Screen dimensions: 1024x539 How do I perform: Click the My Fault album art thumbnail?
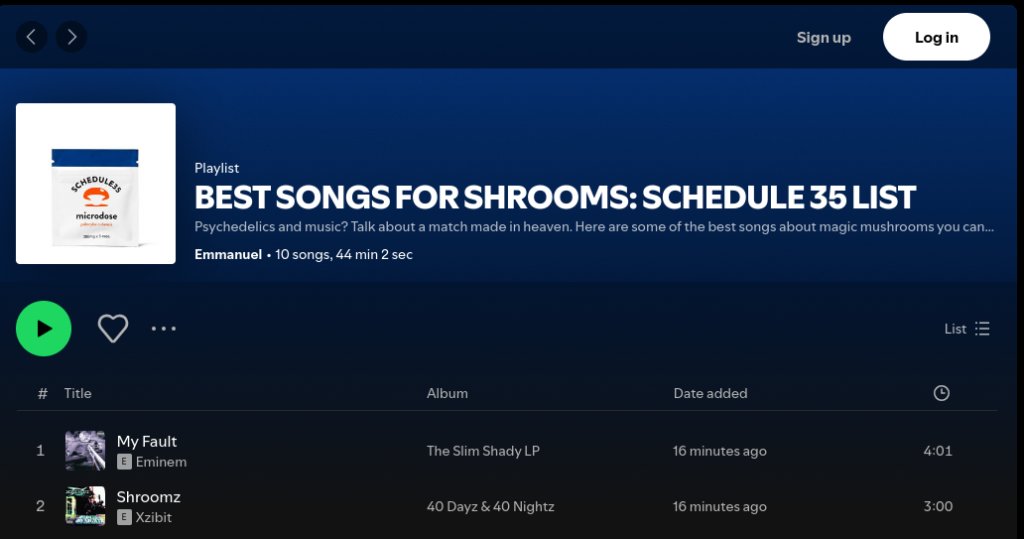click(x=85, y=451)
